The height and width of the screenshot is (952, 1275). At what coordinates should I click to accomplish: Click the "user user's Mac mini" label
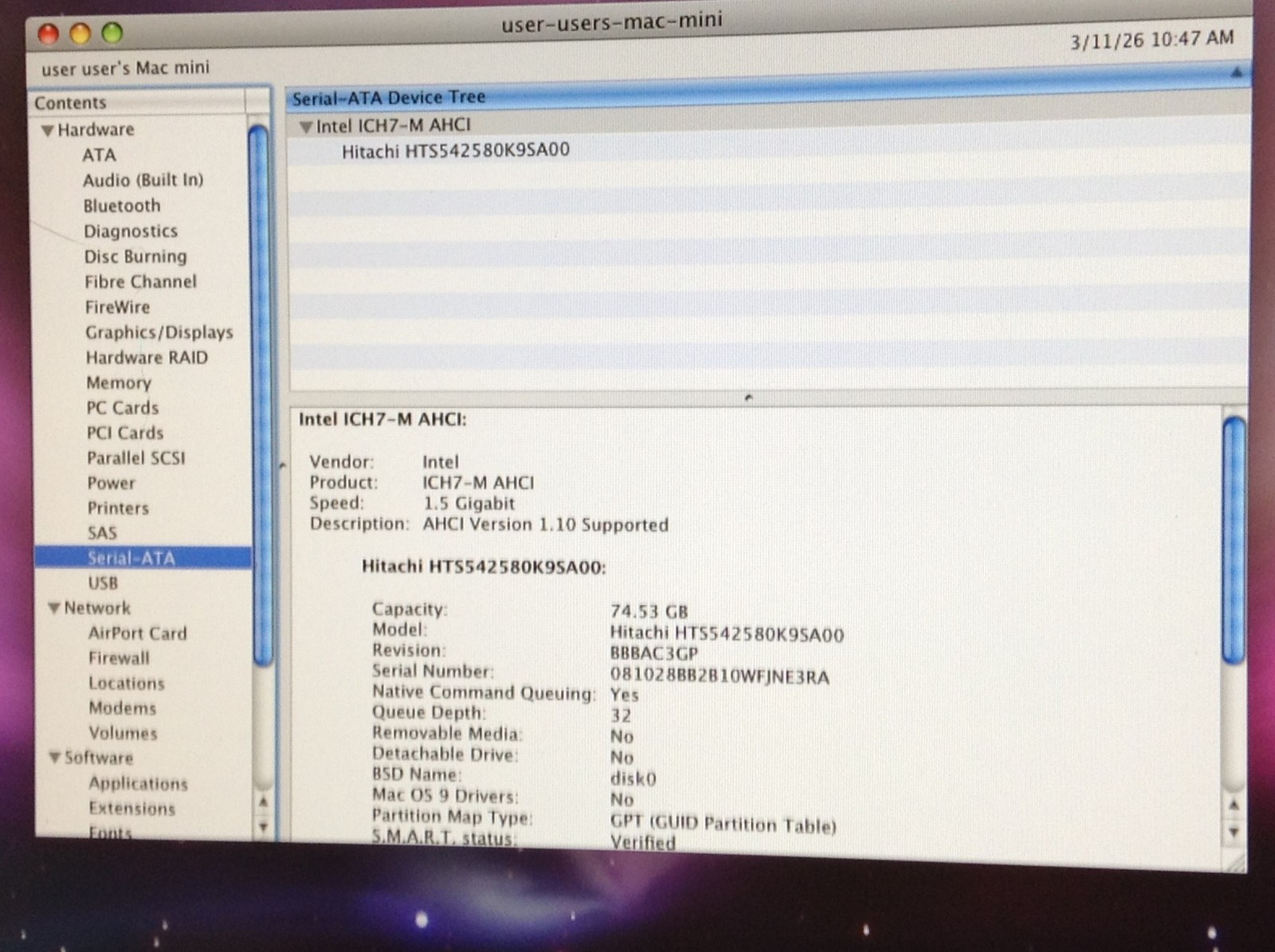pos(126,69)
